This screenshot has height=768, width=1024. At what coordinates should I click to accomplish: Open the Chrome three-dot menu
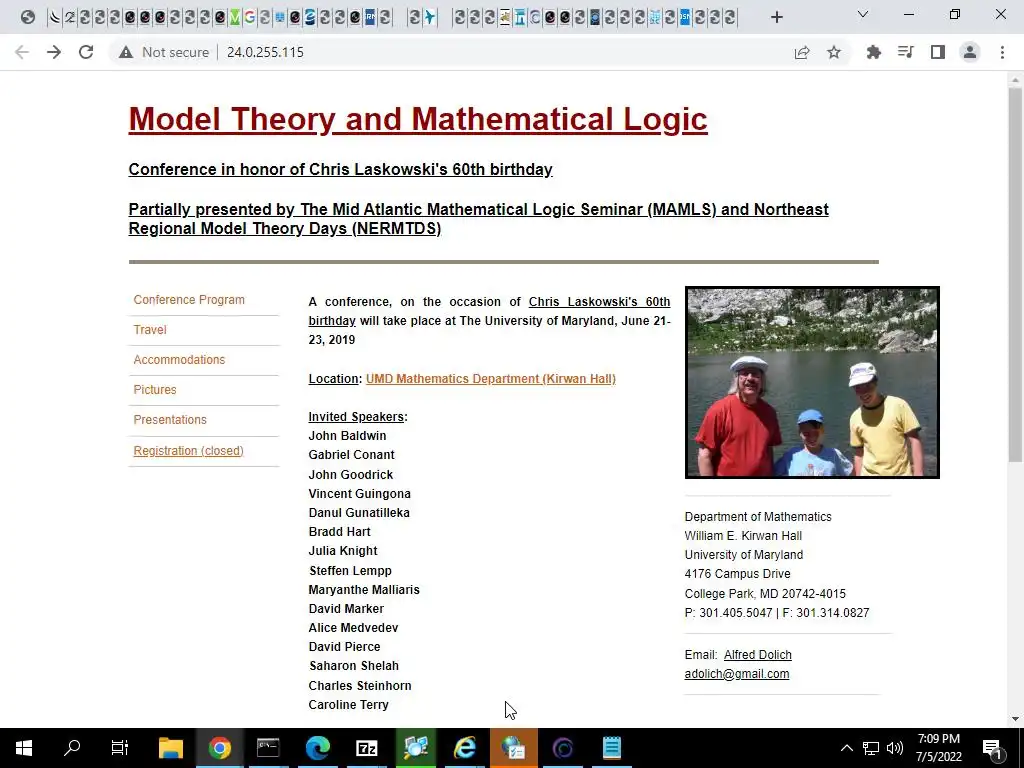1002,52
